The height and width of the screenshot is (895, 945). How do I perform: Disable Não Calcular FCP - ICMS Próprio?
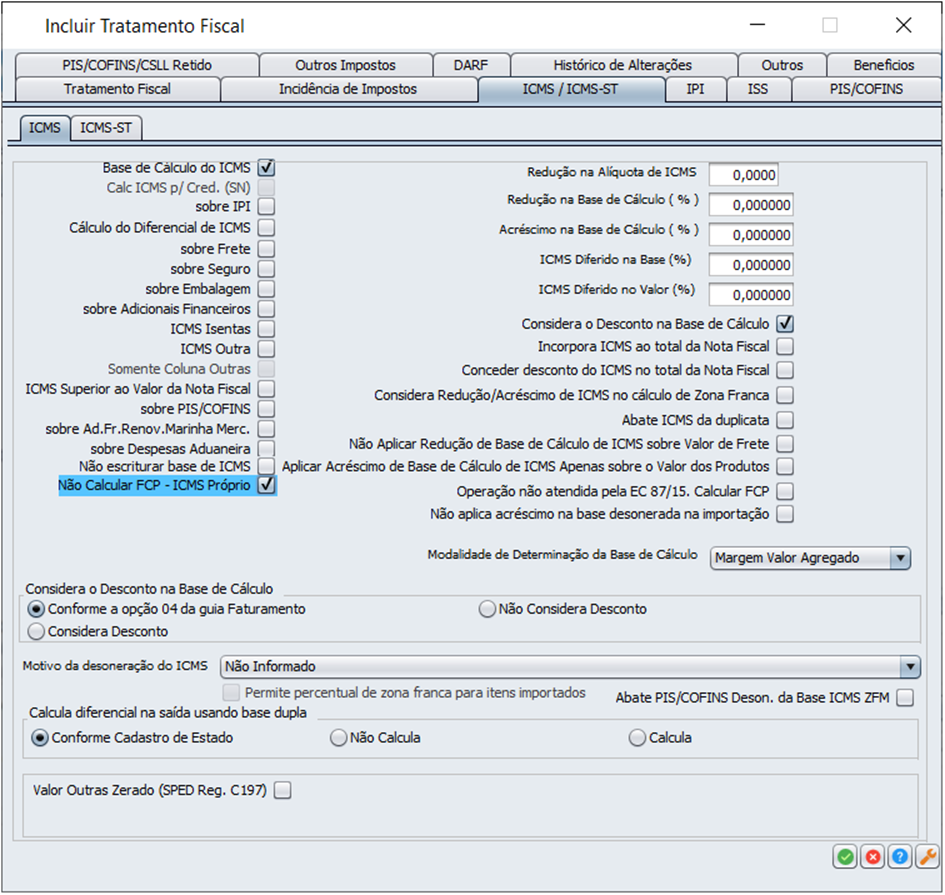(x=266, y=485)
